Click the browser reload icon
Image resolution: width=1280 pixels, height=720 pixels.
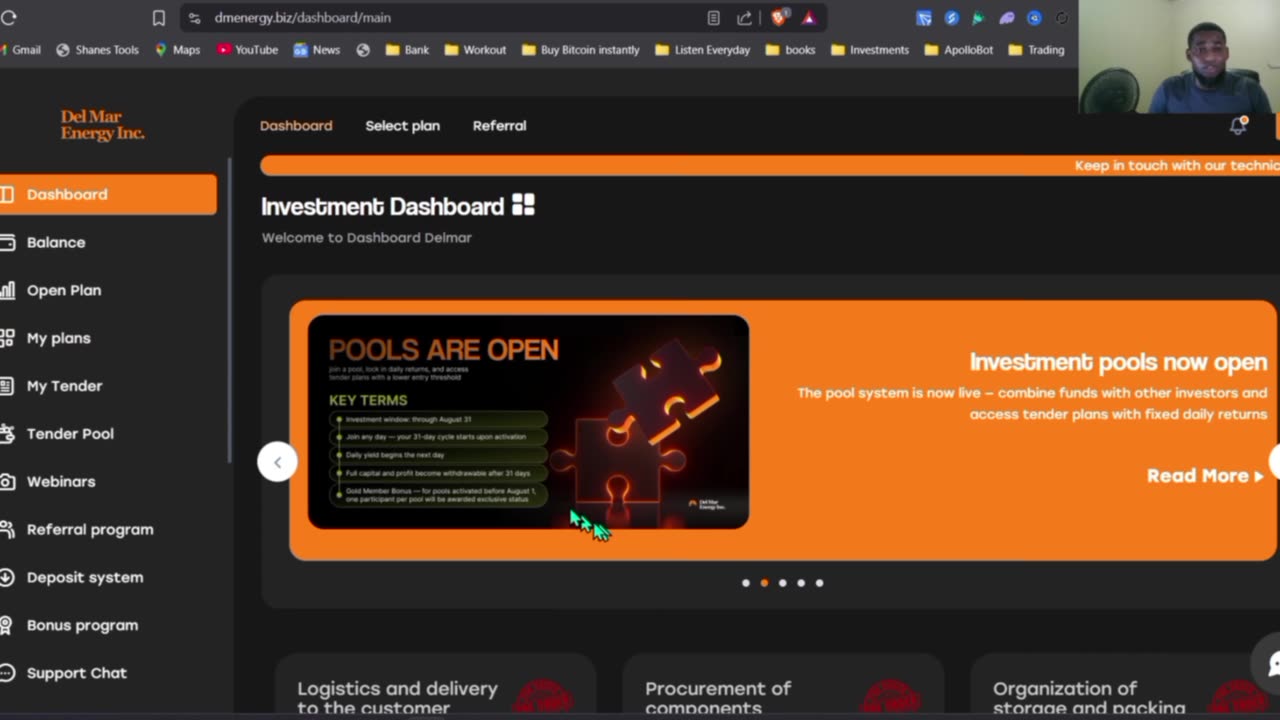coord(9,18)
